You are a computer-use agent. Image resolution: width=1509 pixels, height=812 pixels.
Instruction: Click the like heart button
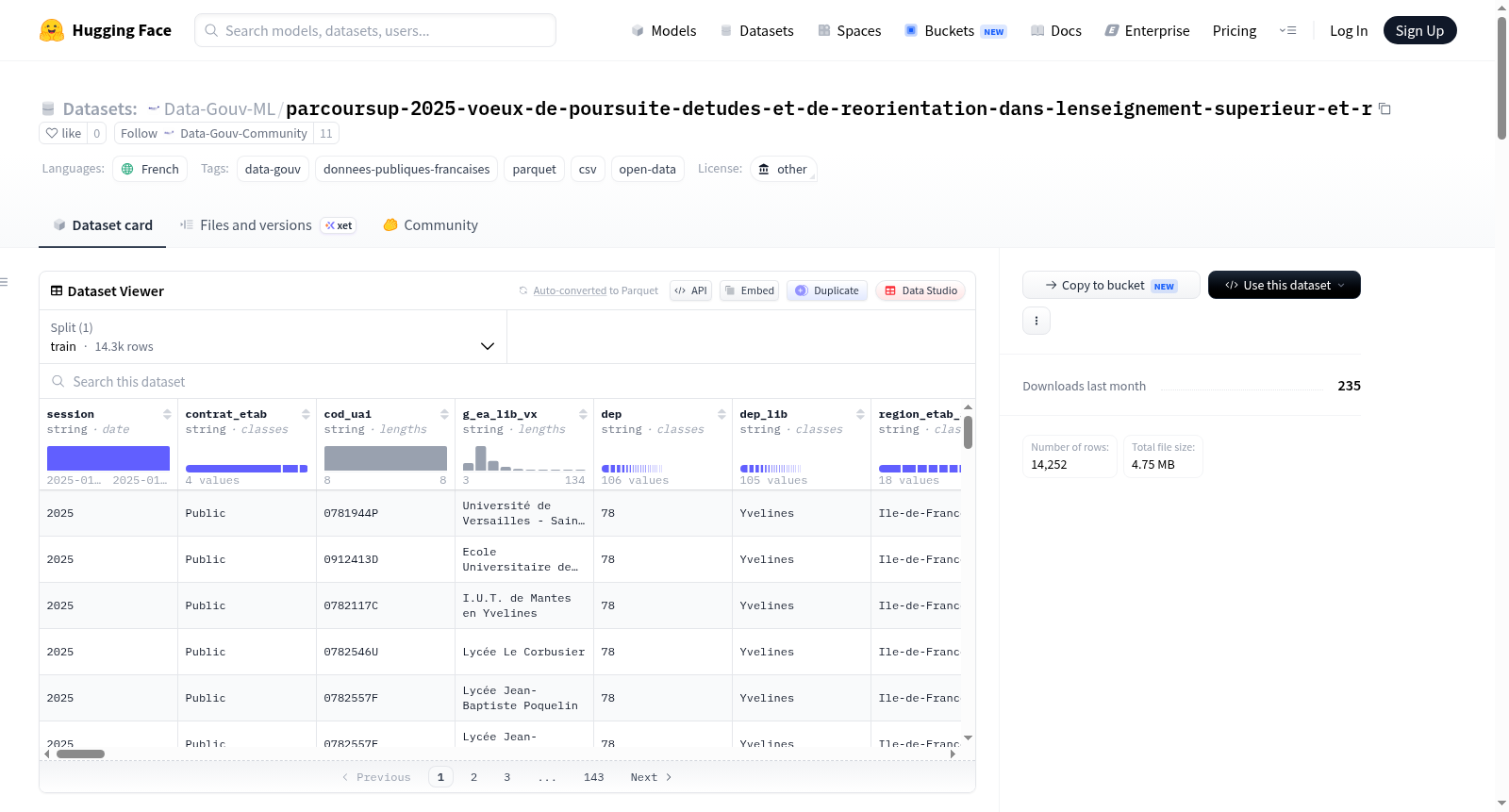click(x=63, y=133)
